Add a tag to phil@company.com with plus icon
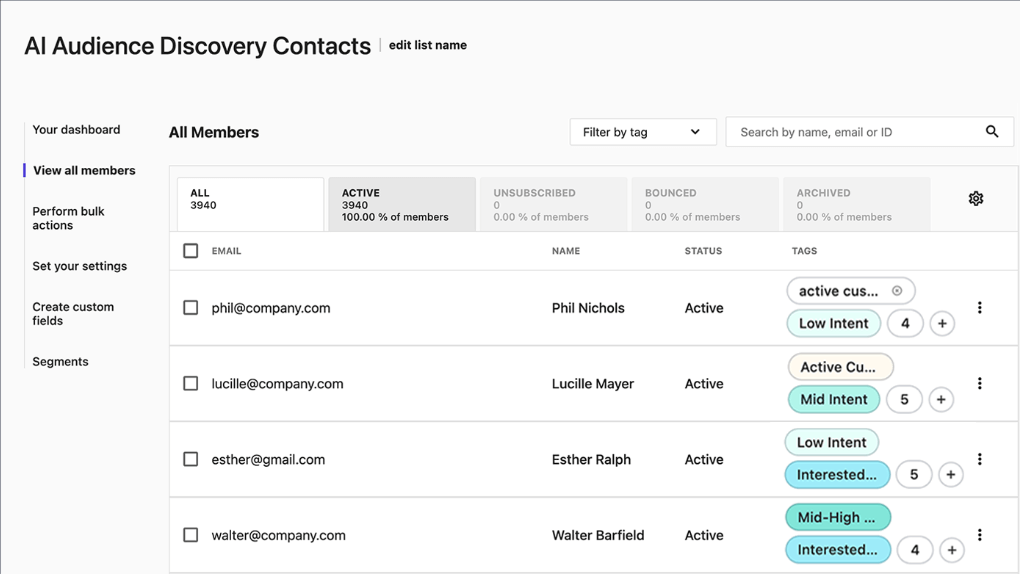 tap(941, 324)
